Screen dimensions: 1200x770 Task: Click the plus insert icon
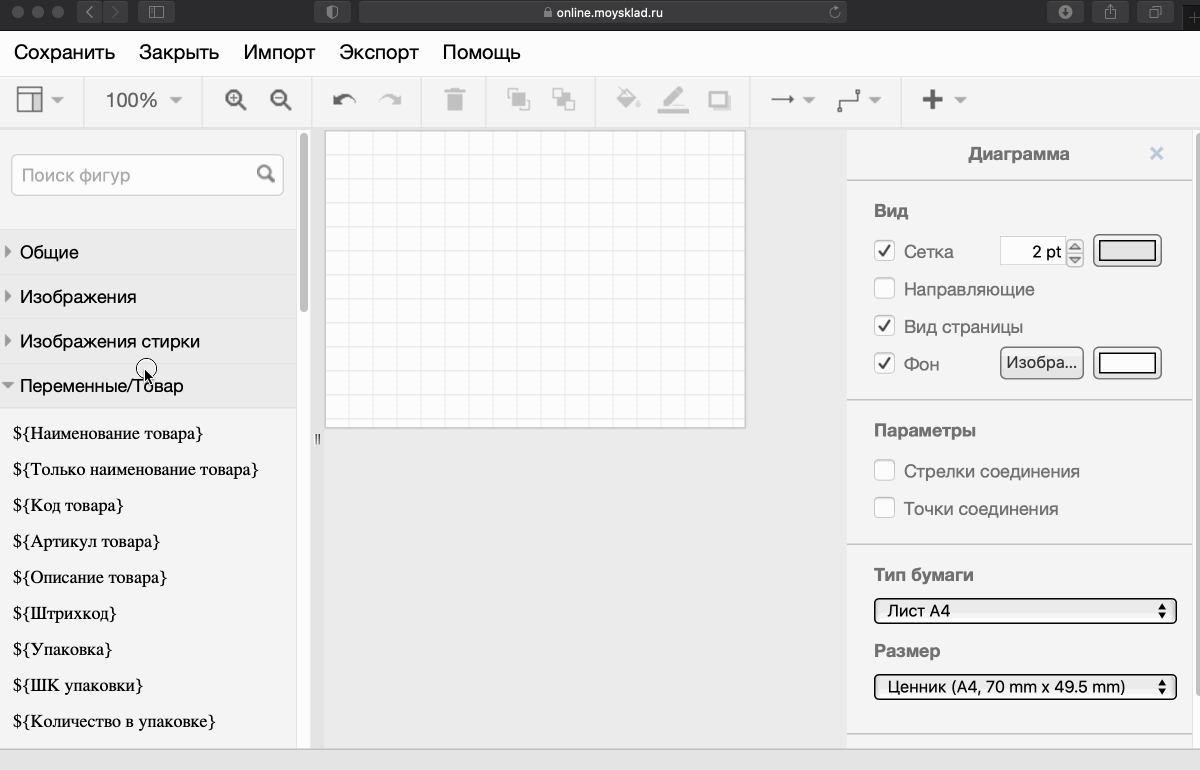[x=932, y=100]
